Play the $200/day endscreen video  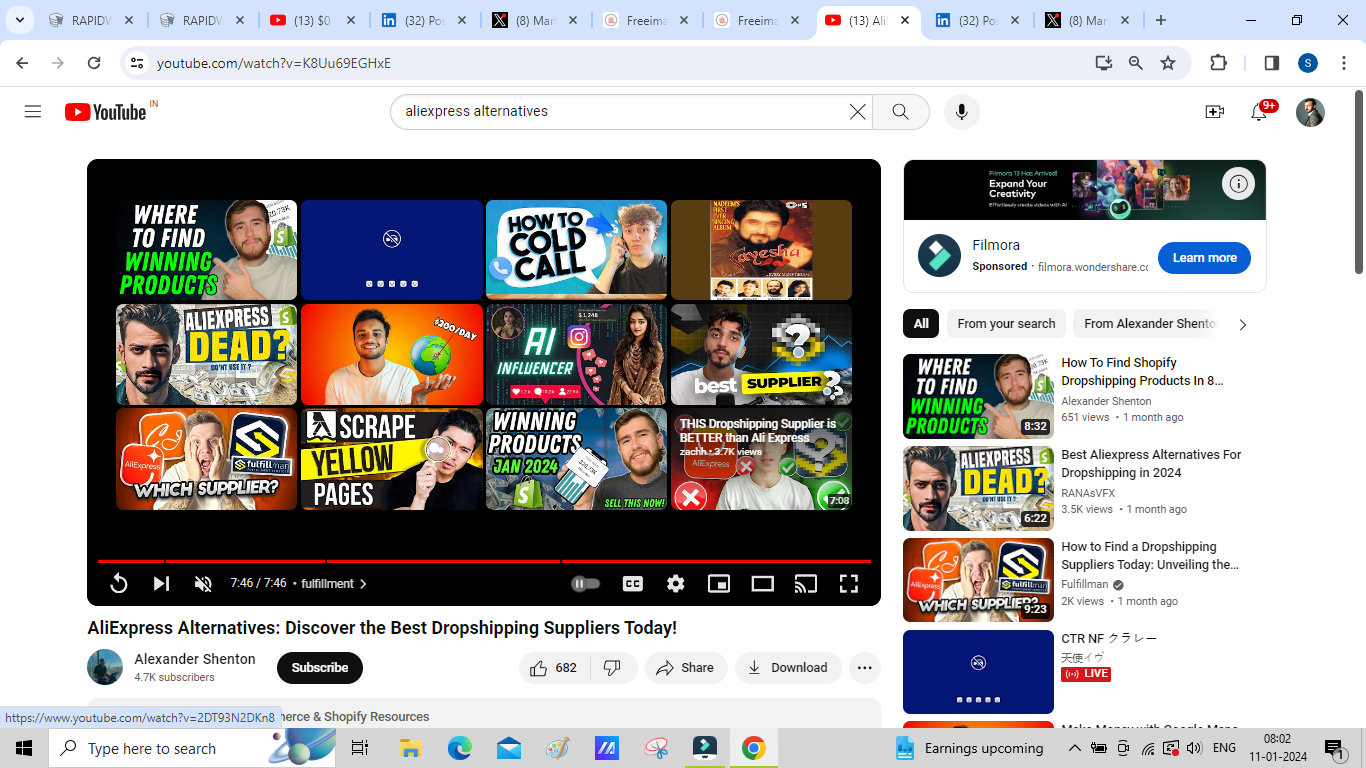392,354
